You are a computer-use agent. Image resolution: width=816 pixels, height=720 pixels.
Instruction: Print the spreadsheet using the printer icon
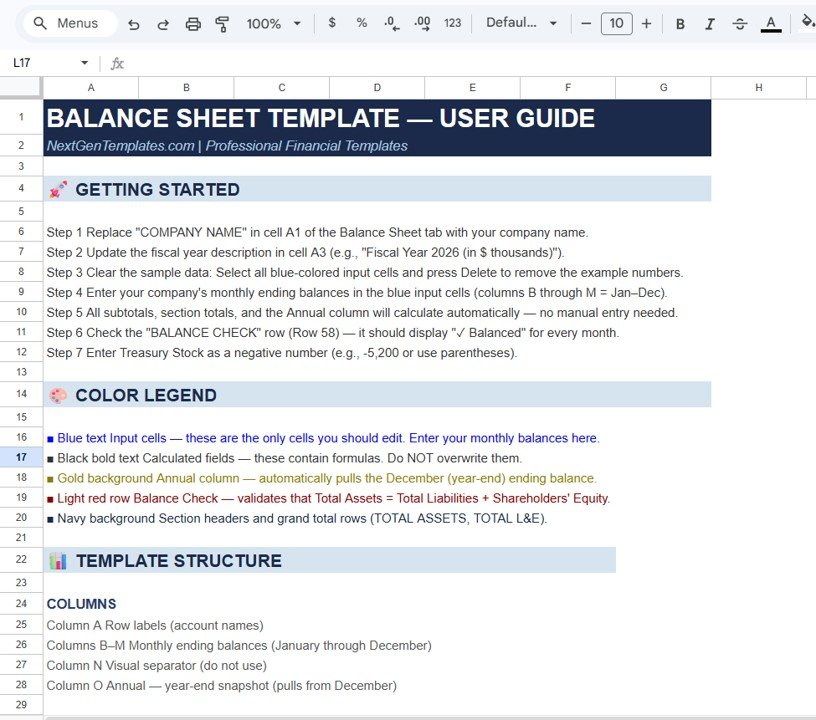point(193,23)
